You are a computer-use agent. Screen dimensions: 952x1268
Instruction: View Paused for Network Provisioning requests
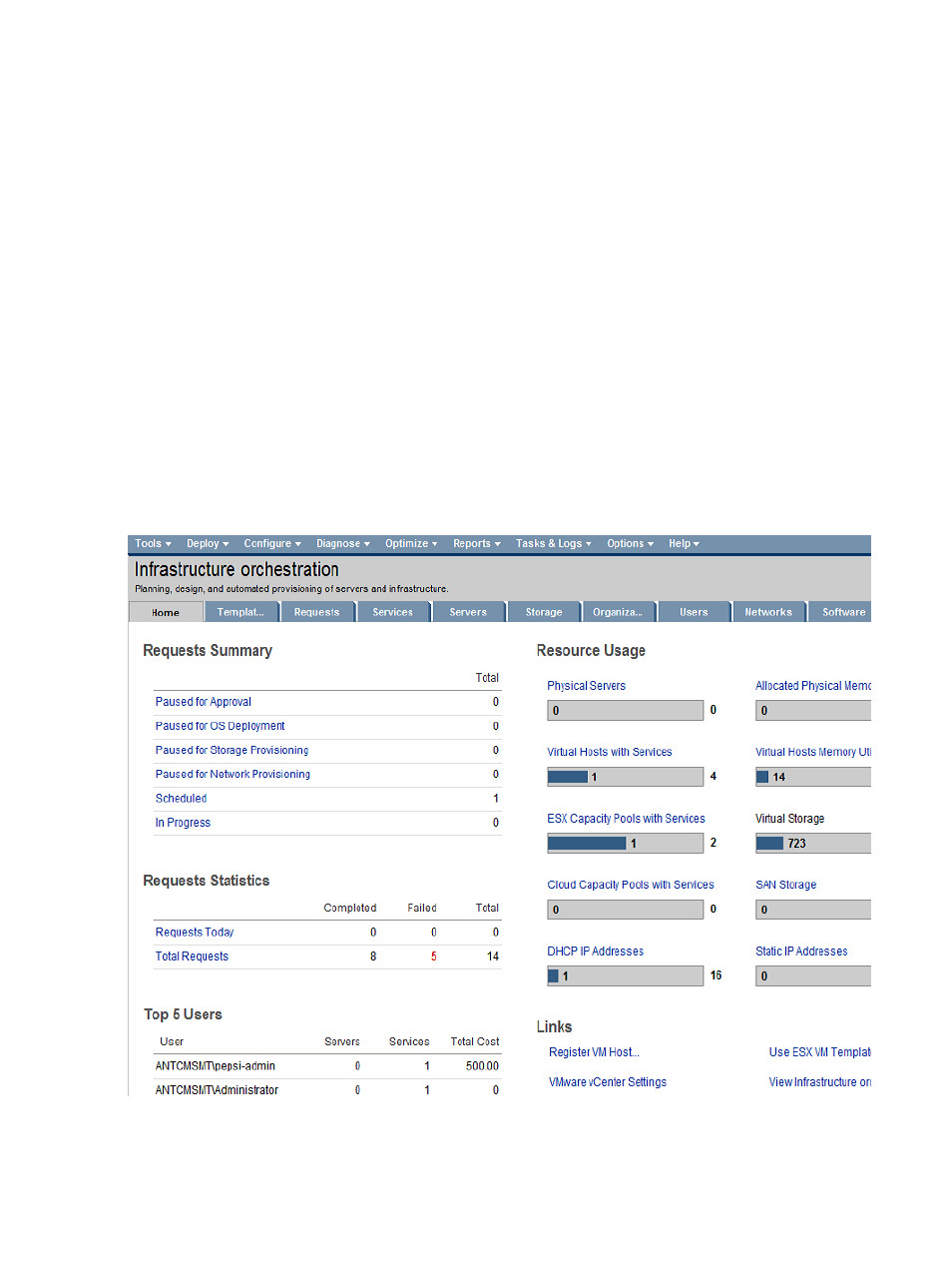point(234,774)
